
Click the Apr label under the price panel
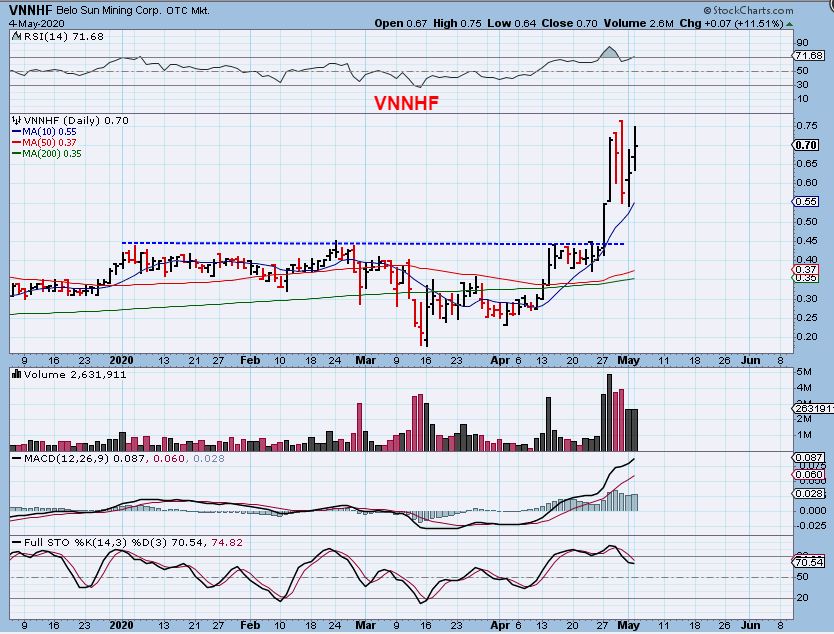[500, 361]
